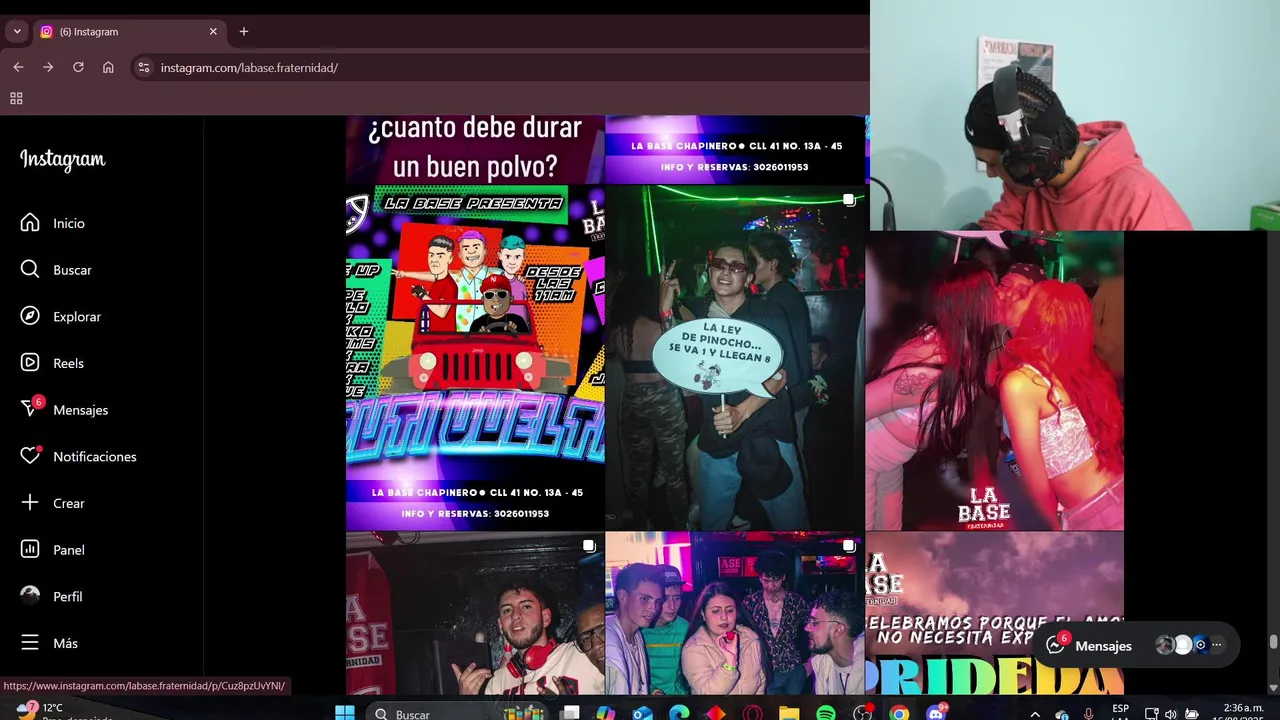Open the cuanto debe durar post

point(475,149)
